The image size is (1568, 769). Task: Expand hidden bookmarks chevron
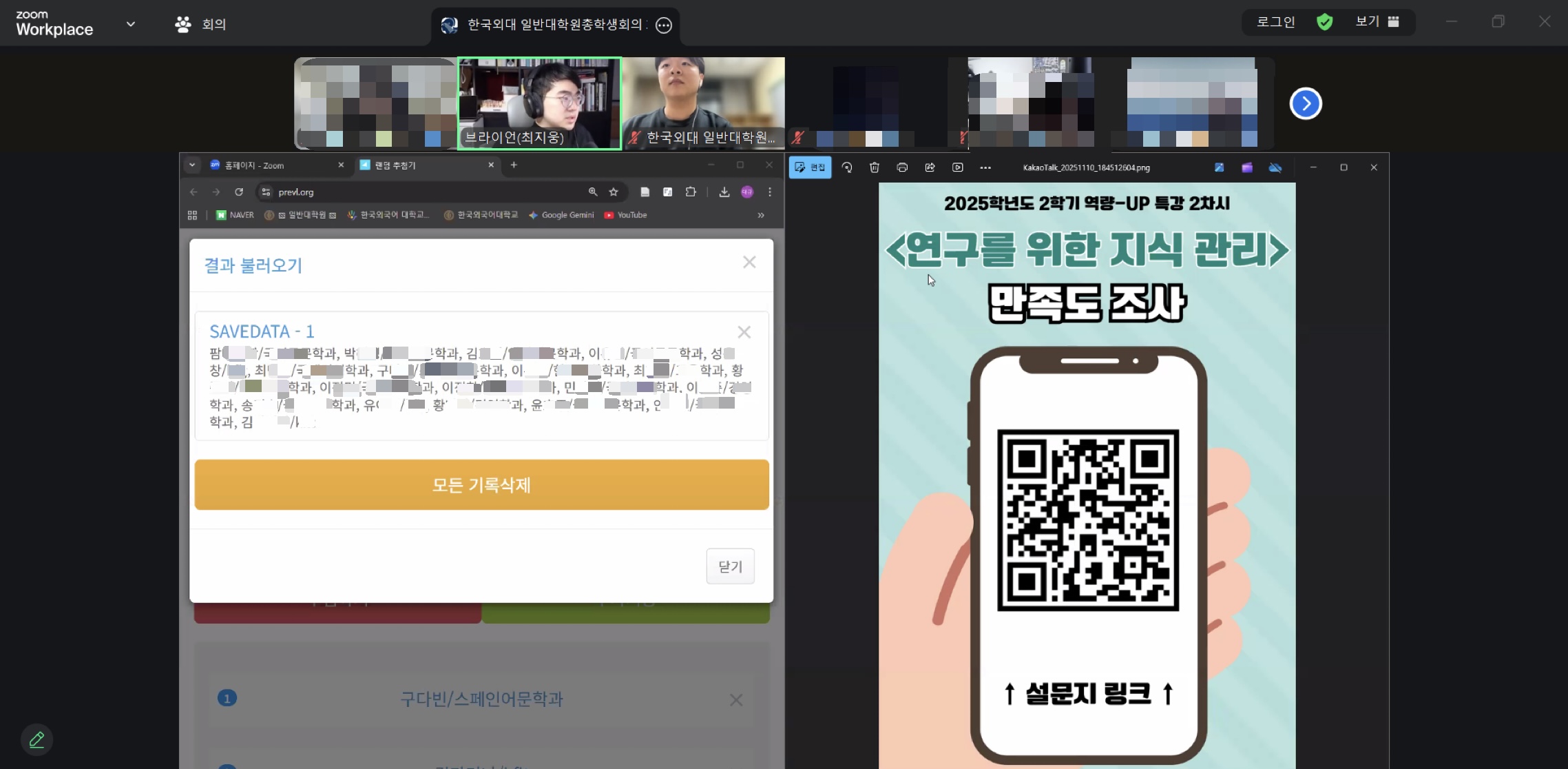tap(761, 215)
